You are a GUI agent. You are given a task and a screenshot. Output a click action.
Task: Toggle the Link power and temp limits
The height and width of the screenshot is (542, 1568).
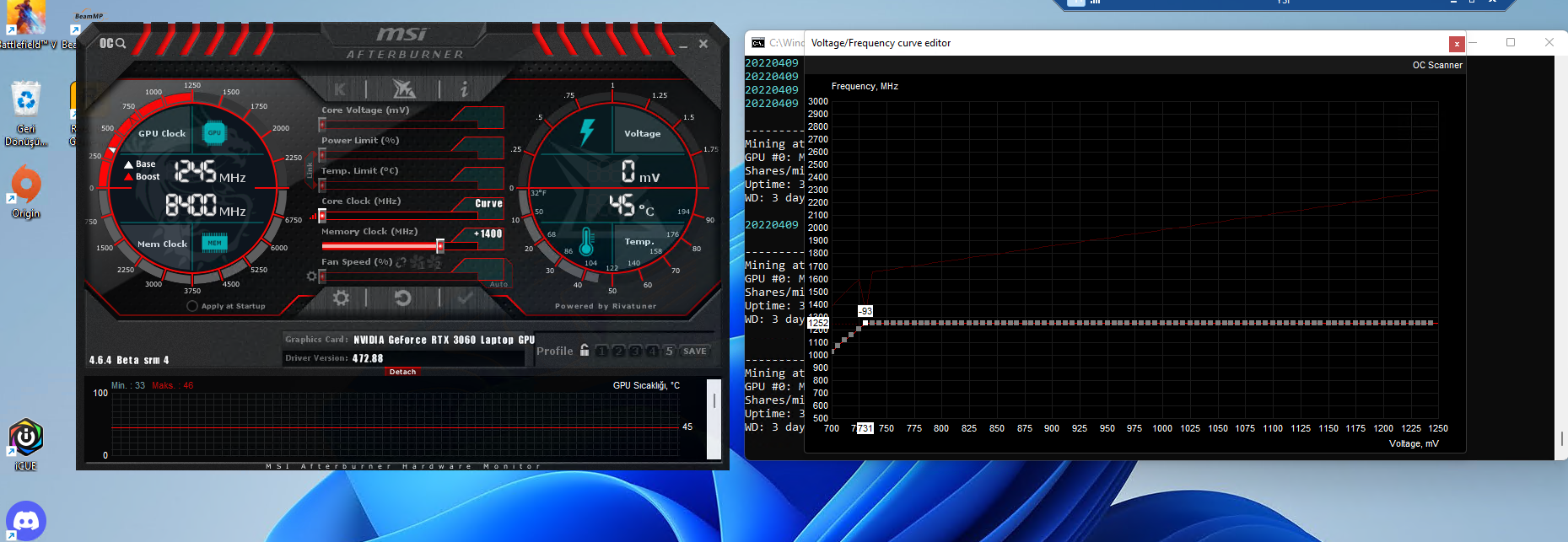(310, 170)
